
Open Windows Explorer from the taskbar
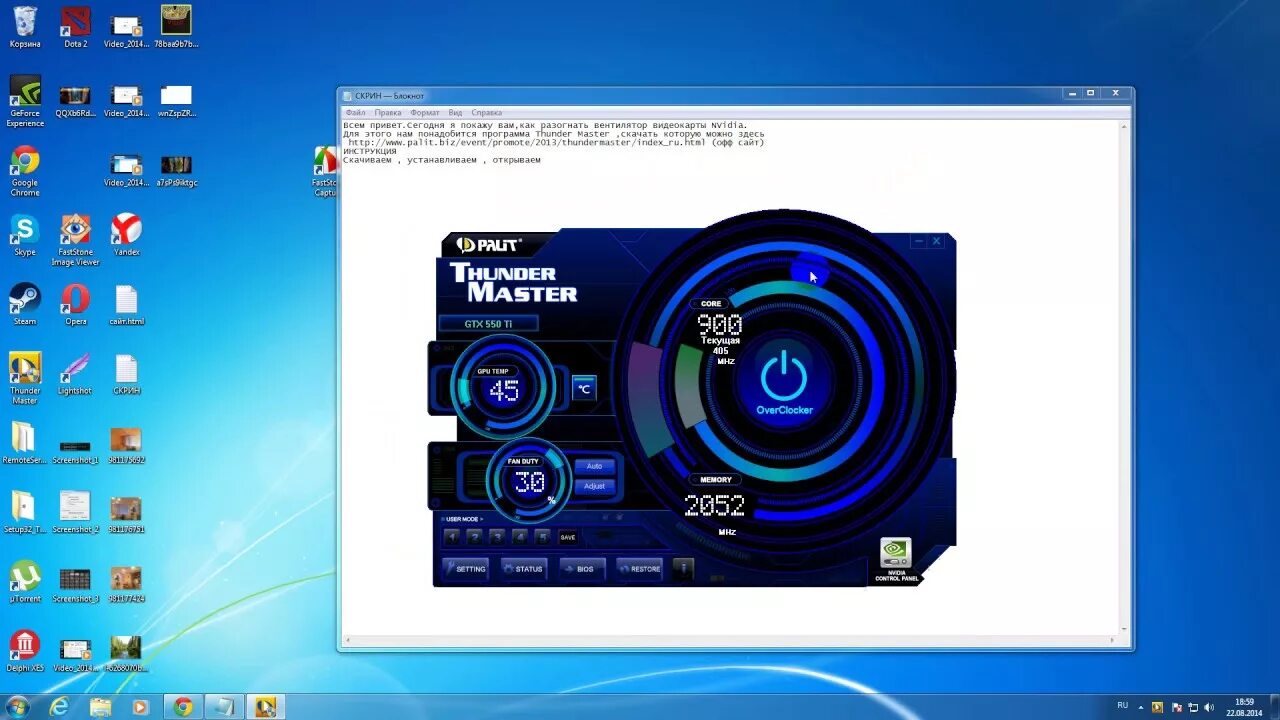(100, 707)
